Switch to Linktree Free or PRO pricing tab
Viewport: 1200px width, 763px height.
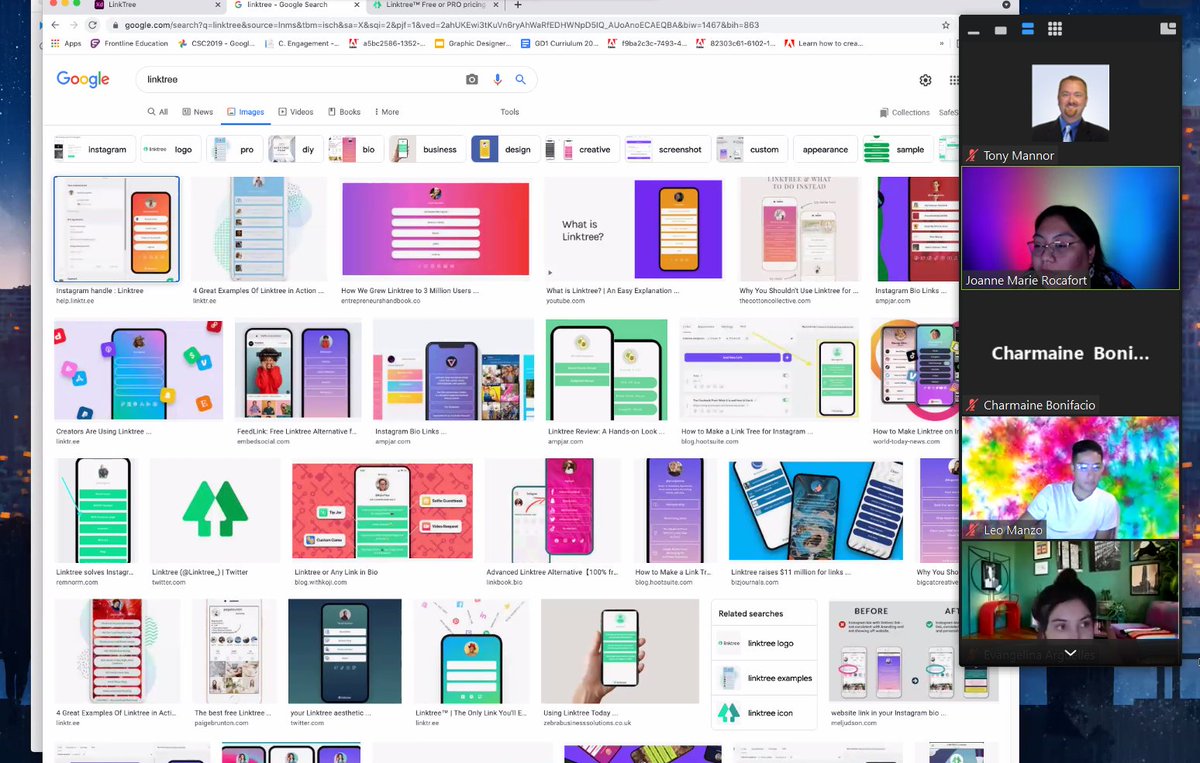click(431, 5)
